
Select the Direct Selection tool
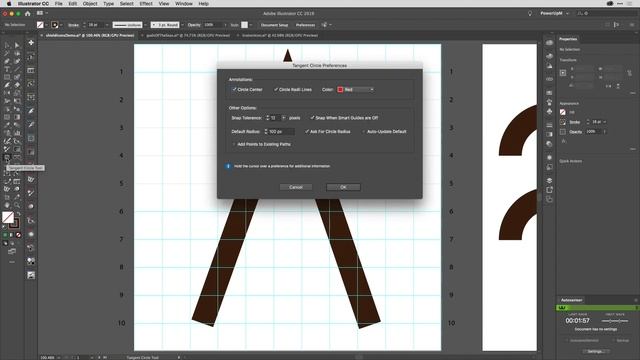pyautogui.click(x=17, y=45)
